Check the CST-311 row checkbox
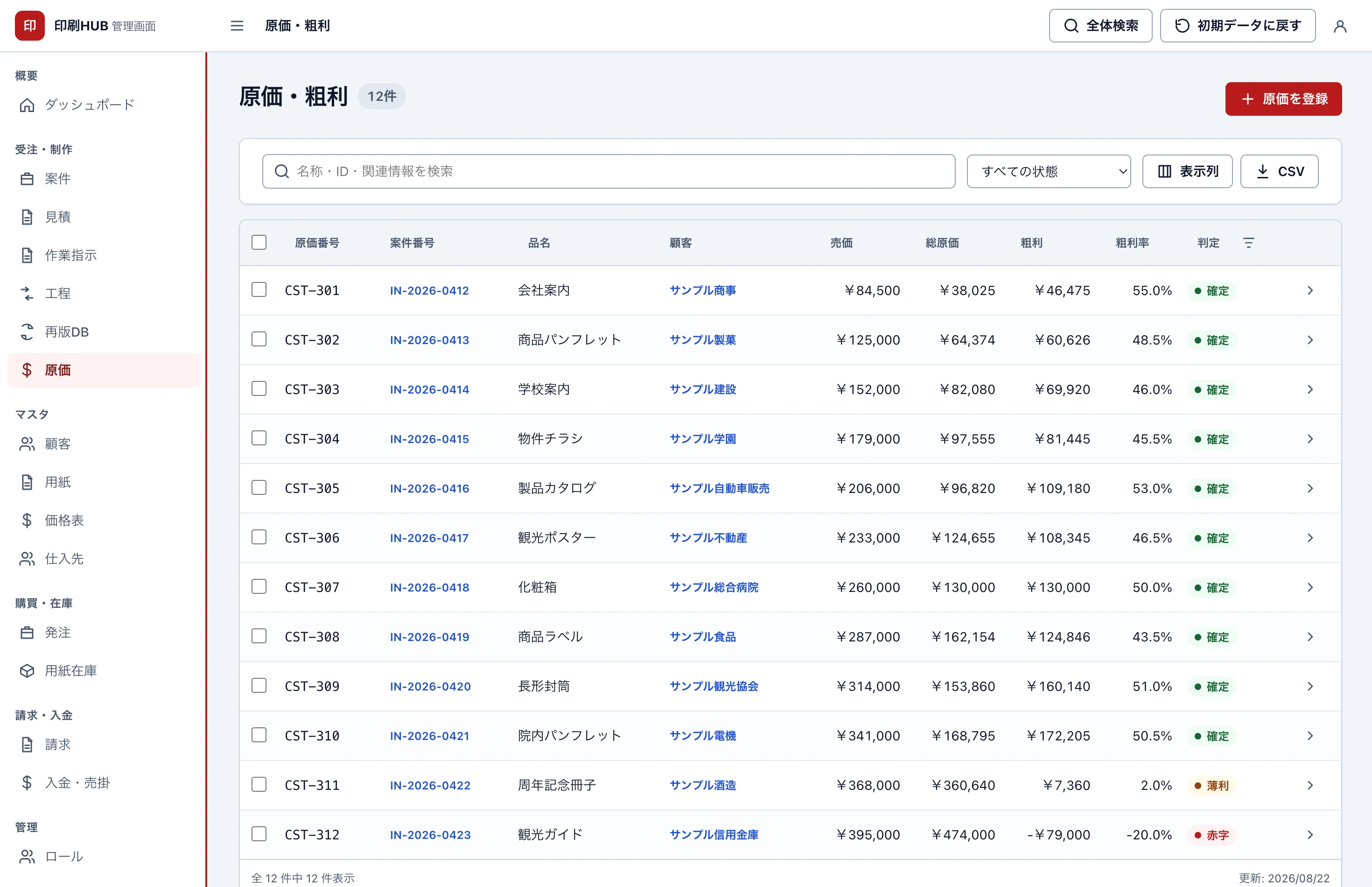 [259, 785]
